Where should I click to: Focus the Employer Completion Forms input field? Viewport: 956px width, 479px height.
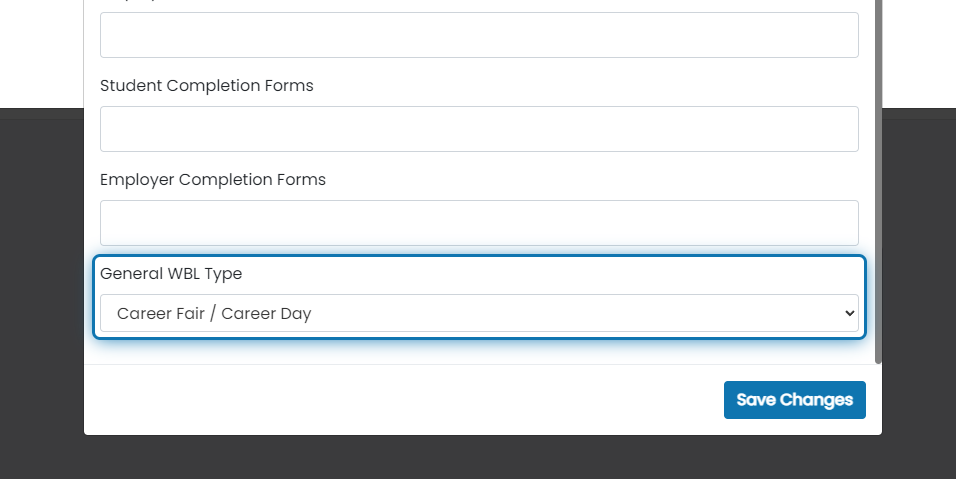(479, 223)
